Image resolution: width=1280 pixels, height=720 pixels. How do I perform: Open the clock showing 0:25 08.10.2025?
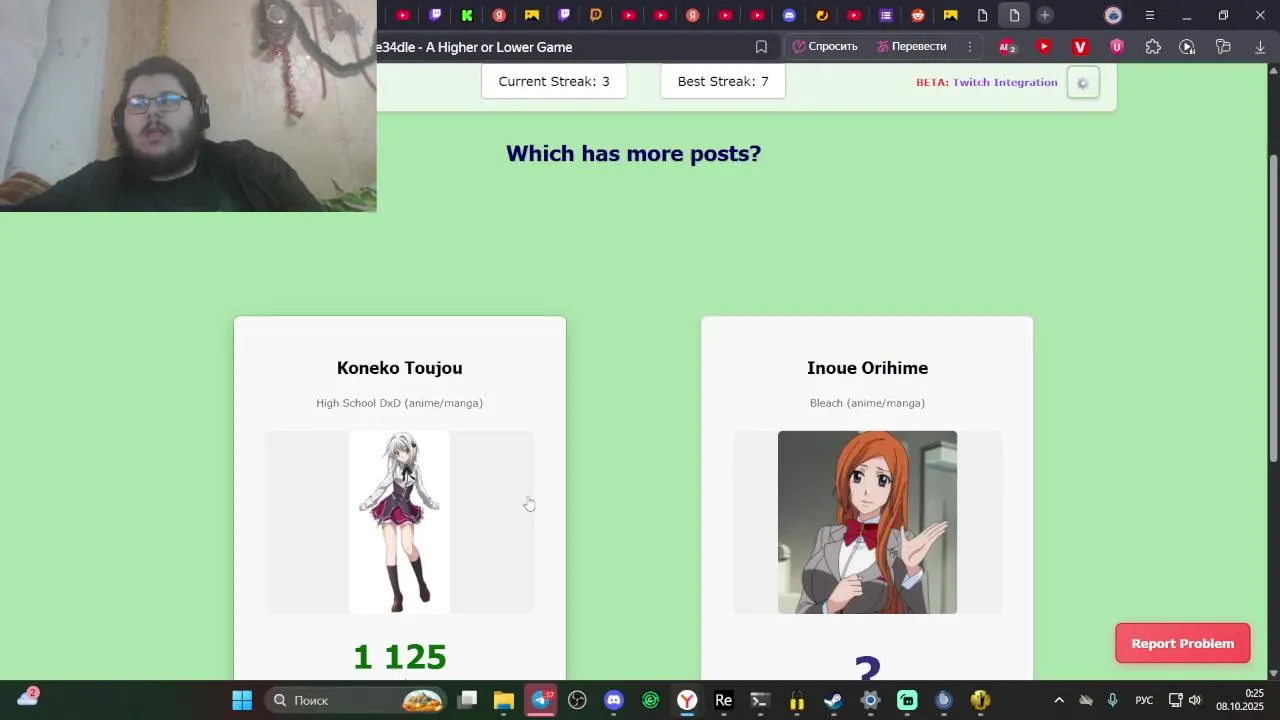tap(1240, 700)
